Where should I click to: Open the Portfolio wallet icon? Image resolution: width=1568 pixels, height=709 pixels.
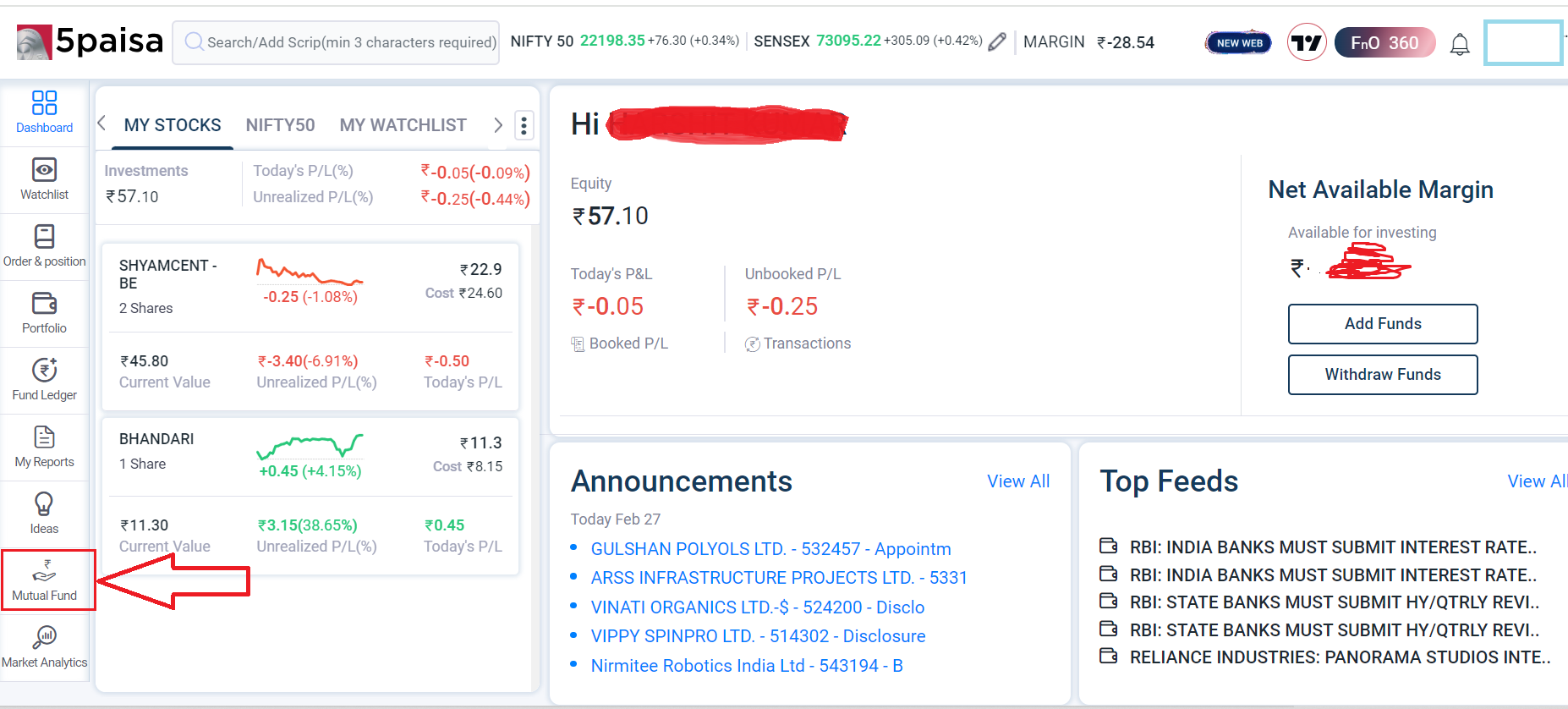coord(44,303)
